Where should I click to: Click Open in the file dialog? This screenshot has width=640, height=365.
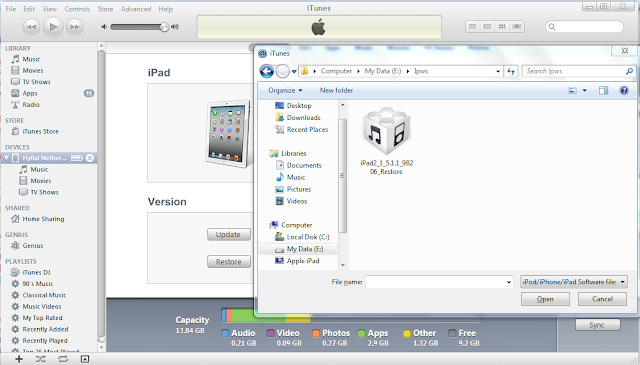[x=545, y=299]
